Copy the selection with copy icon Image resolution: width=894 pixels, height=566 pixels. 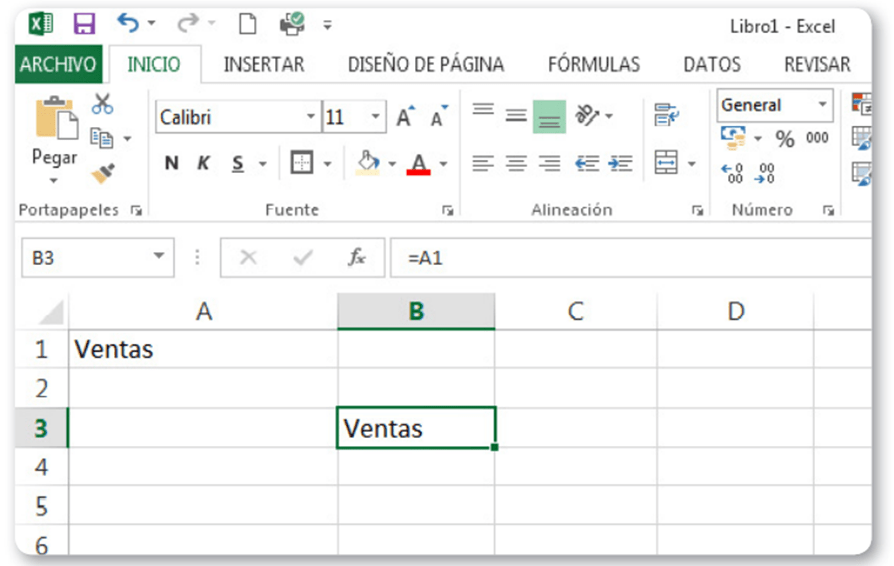coord(101,138)
